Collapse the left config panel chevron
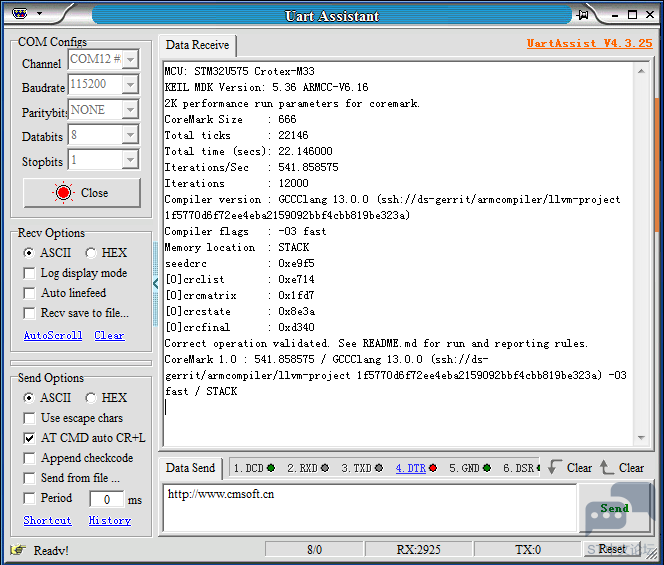 [x=155, y=283]
